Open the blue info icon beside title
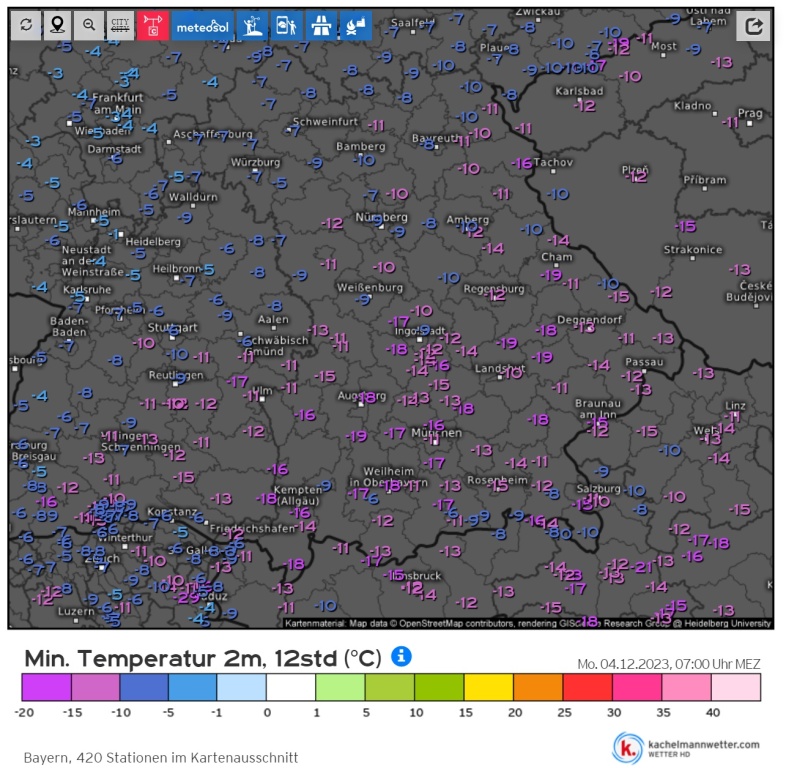The height and width of the screenshot is (768, 797). 401,656
